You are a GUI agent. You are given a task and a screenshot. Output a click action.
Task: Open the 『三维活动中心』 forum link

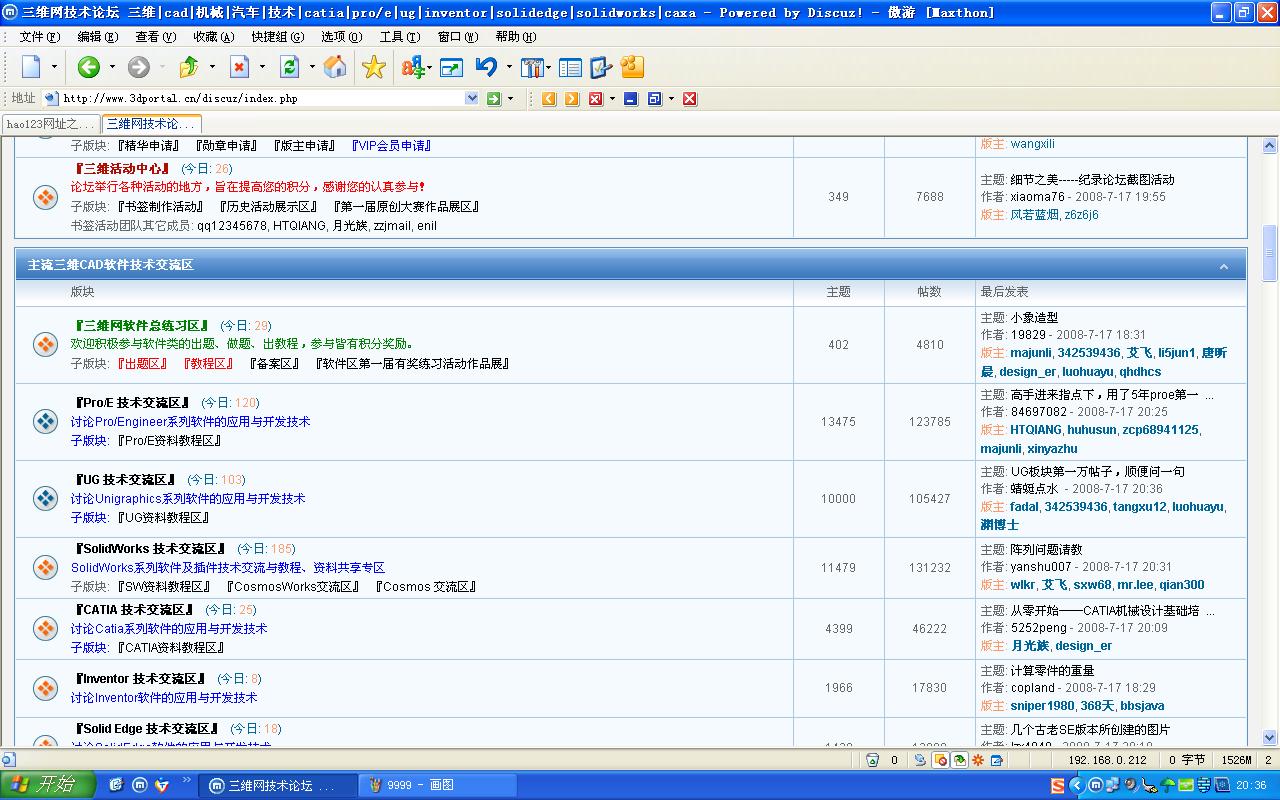pos(121,169)
